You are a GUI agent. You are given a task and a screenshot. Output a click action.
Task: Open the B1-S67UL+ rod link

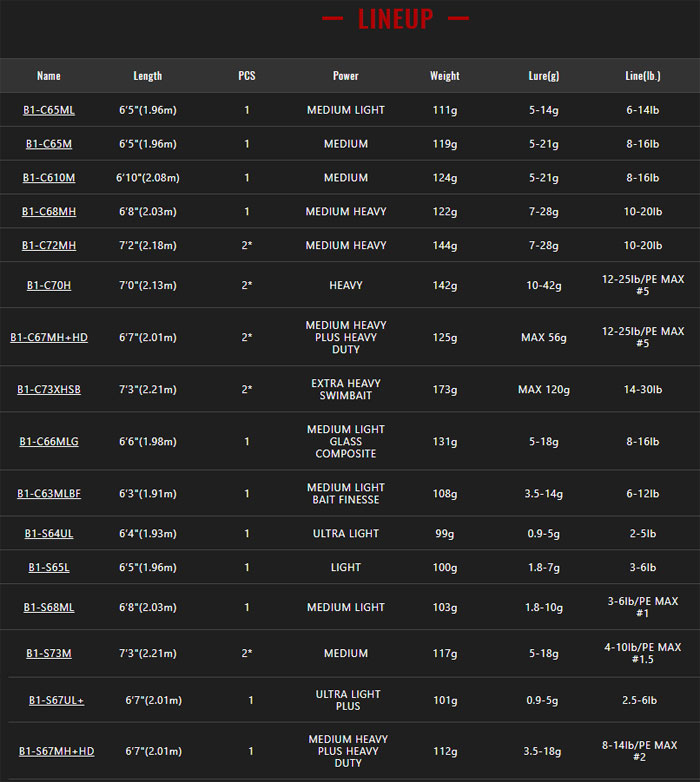pos(56,701)
